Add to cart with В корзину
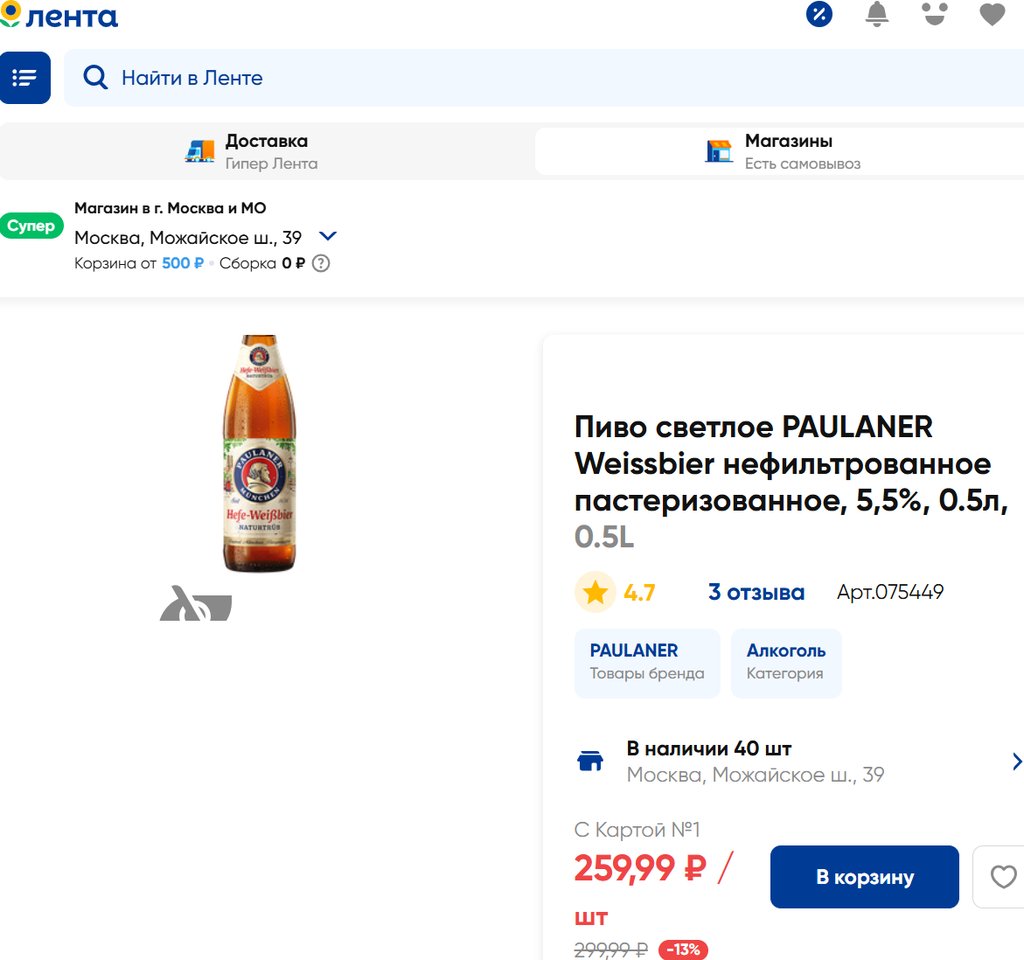Image resolution: width=1024 pixels, height=960 pixels. pyautogui.click(x=865, y=876)
